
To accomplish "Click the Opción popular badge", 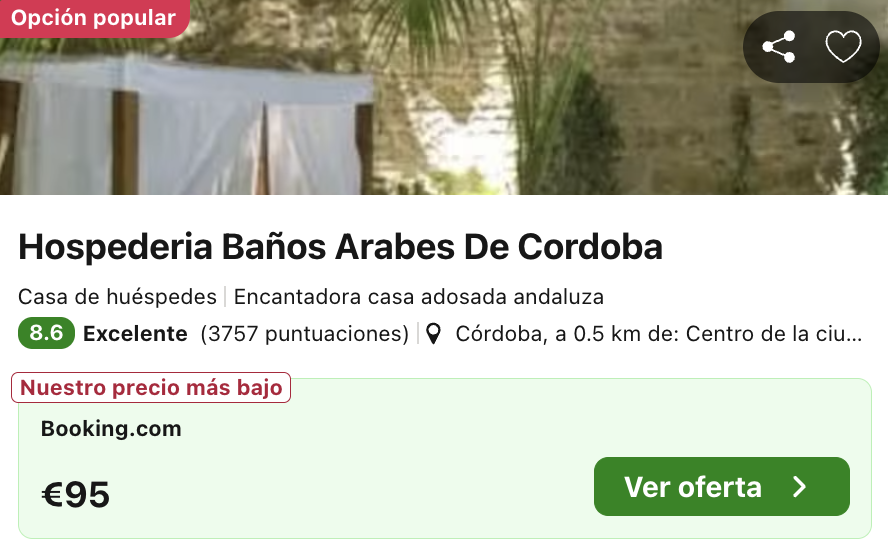I will [x=93, y=18].
